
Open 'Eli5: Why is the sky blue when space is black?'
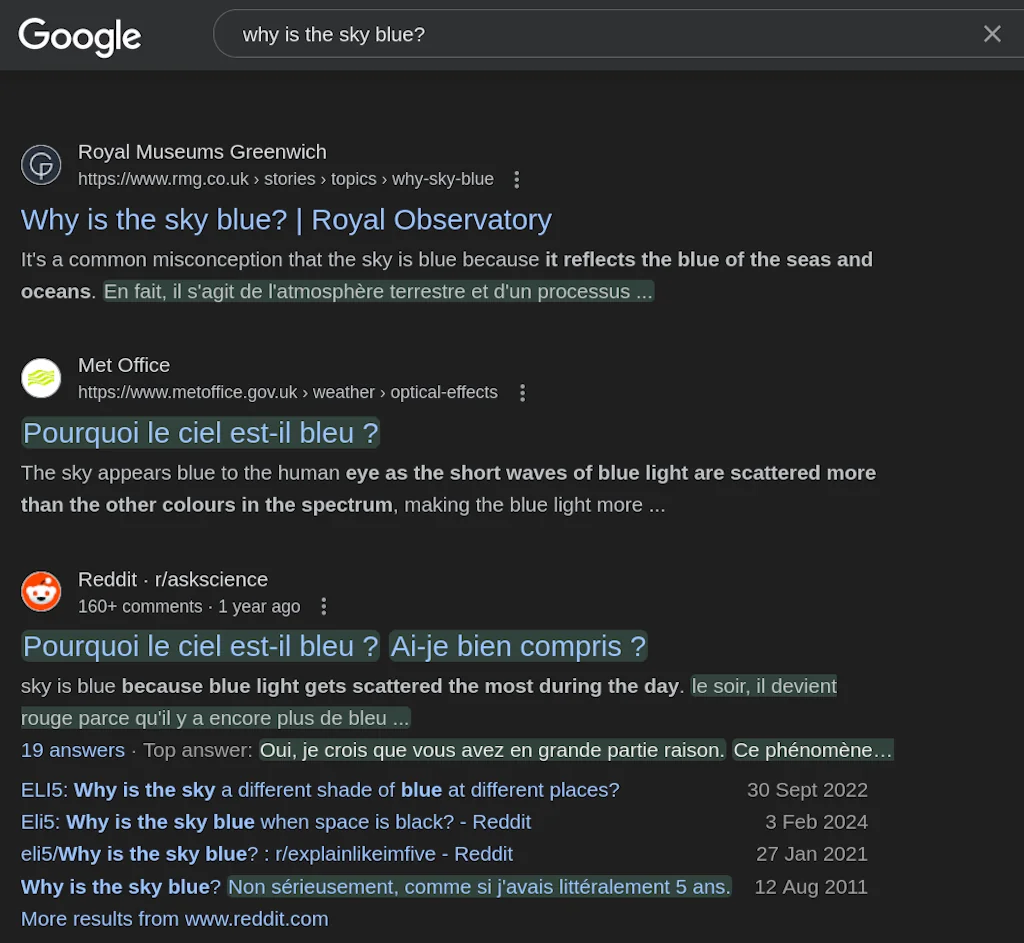point(275,822)
